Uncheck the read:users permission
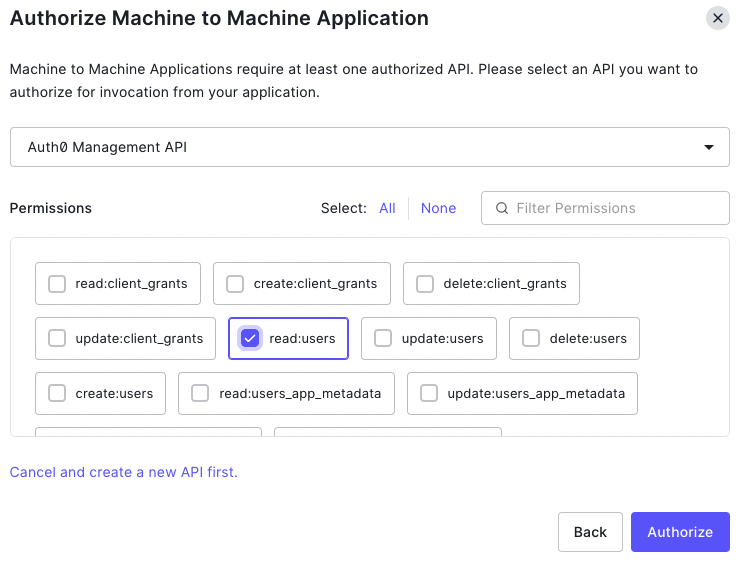Screen dimensions: 742x568 (x=250, y=338)
